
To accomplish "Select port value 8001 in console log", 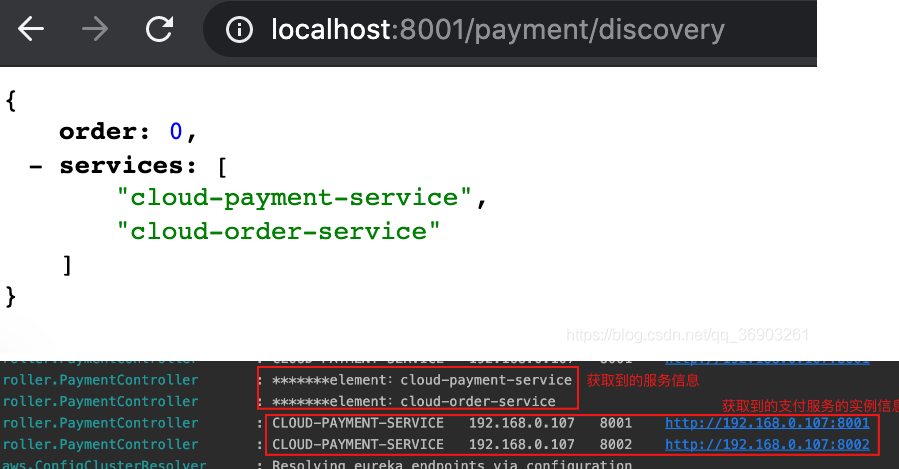I will coord(616,423).
